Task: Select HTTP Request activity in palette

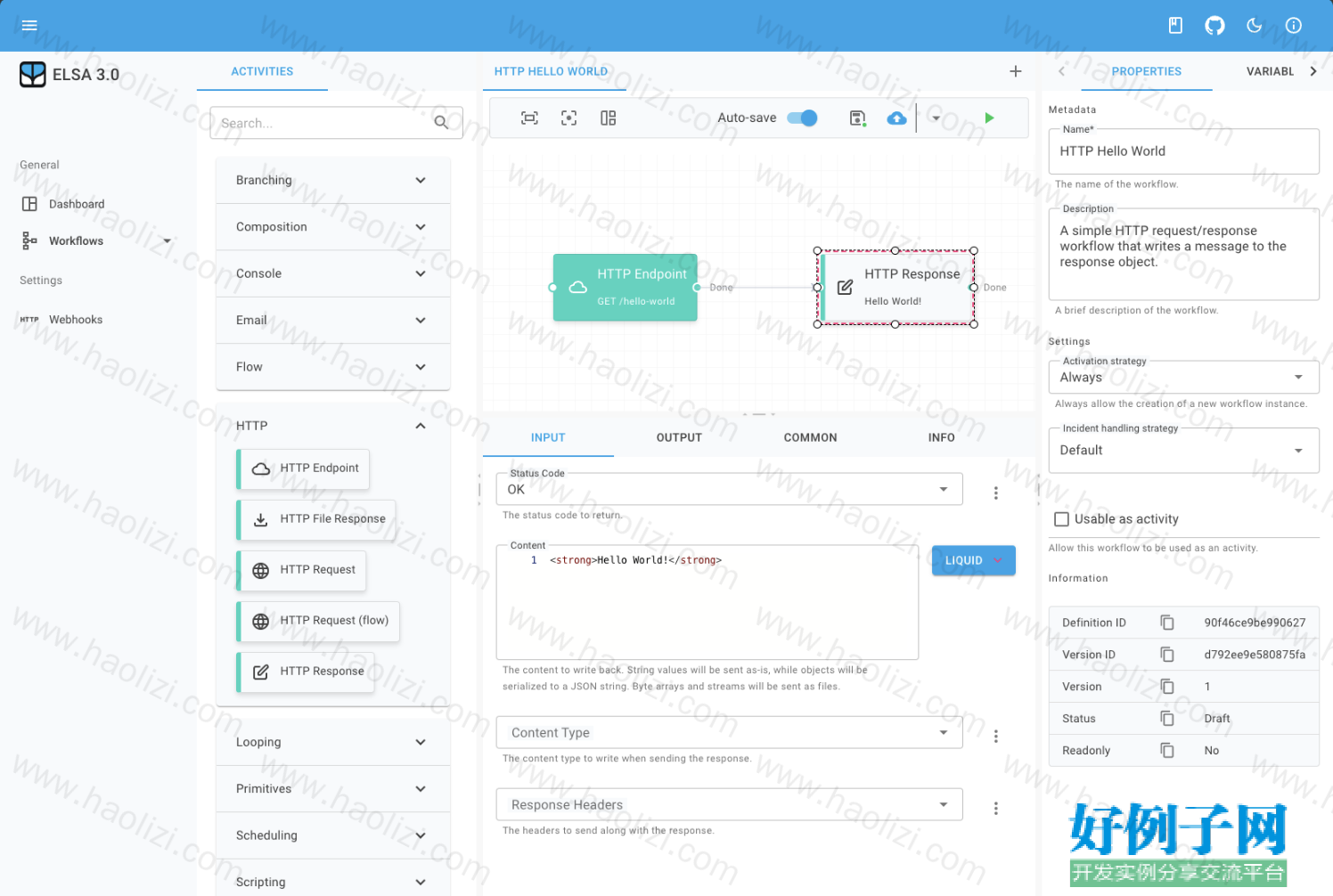Action: pyautogui.click(x=302, y=570)
